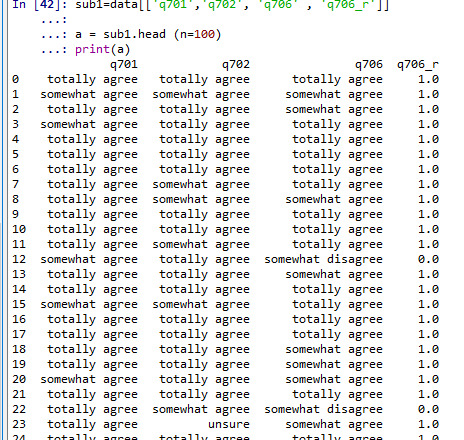Click row 20's q706_r value 1.0
Screen dimensions: 464x440
[428, 379]
